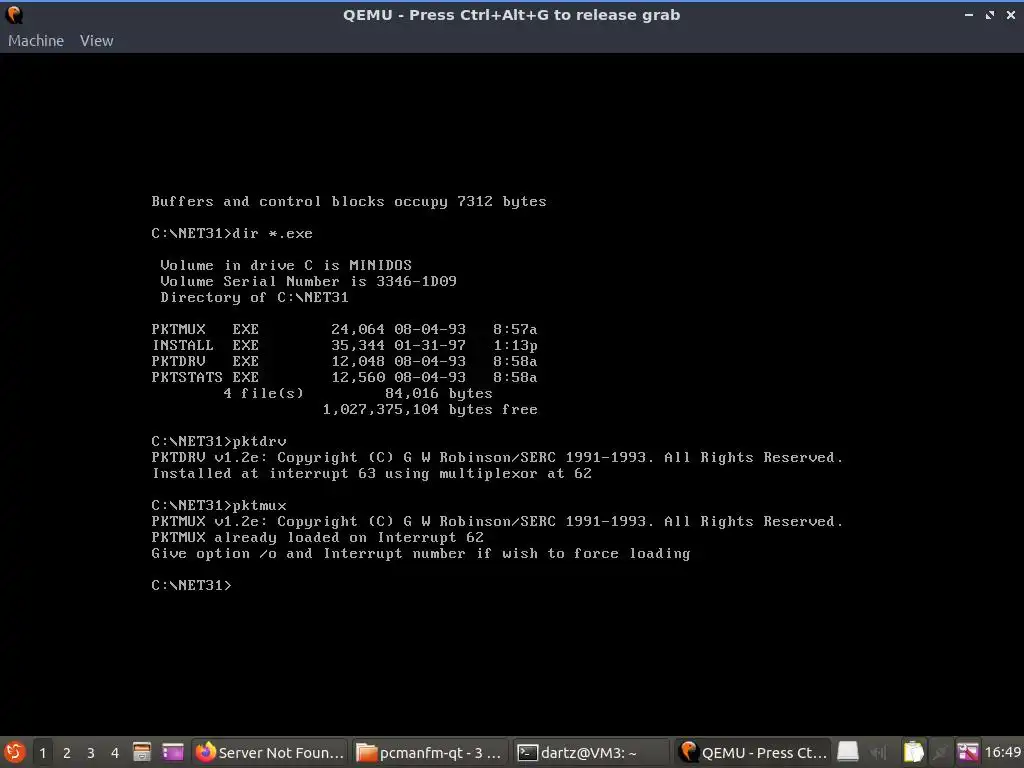Switch to workspace 1
This screenshot has height=768, width=1024.
42,753
